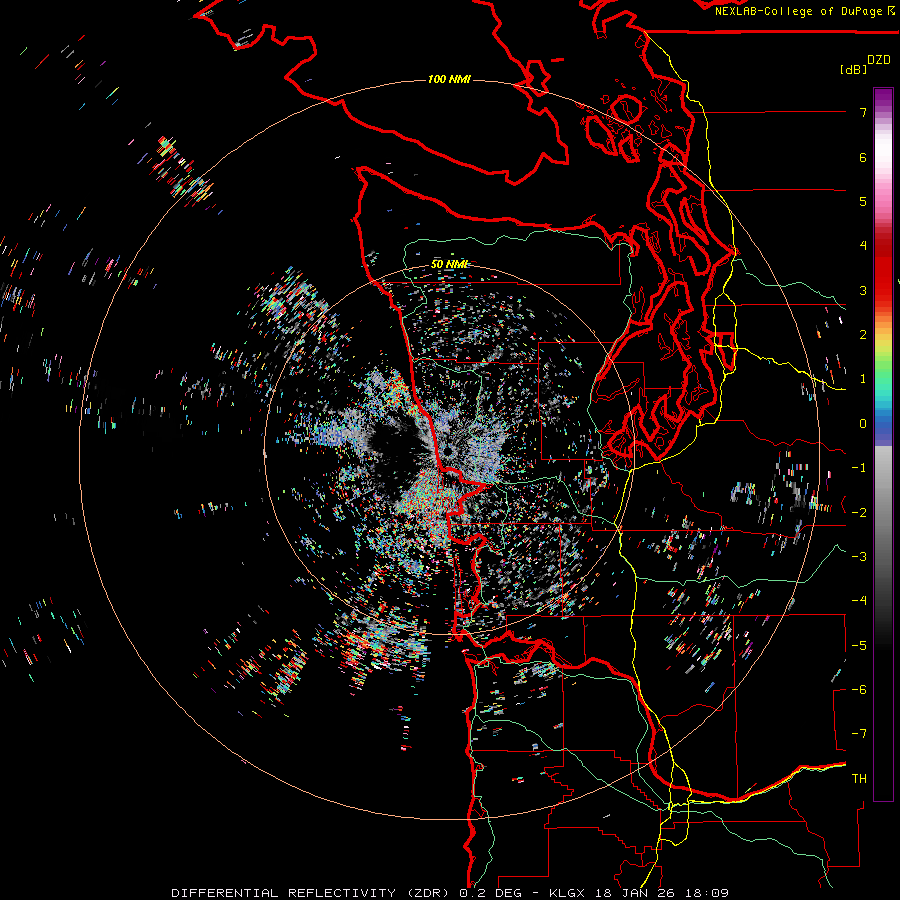Click the 0 dB legend value

pos(863,424)
